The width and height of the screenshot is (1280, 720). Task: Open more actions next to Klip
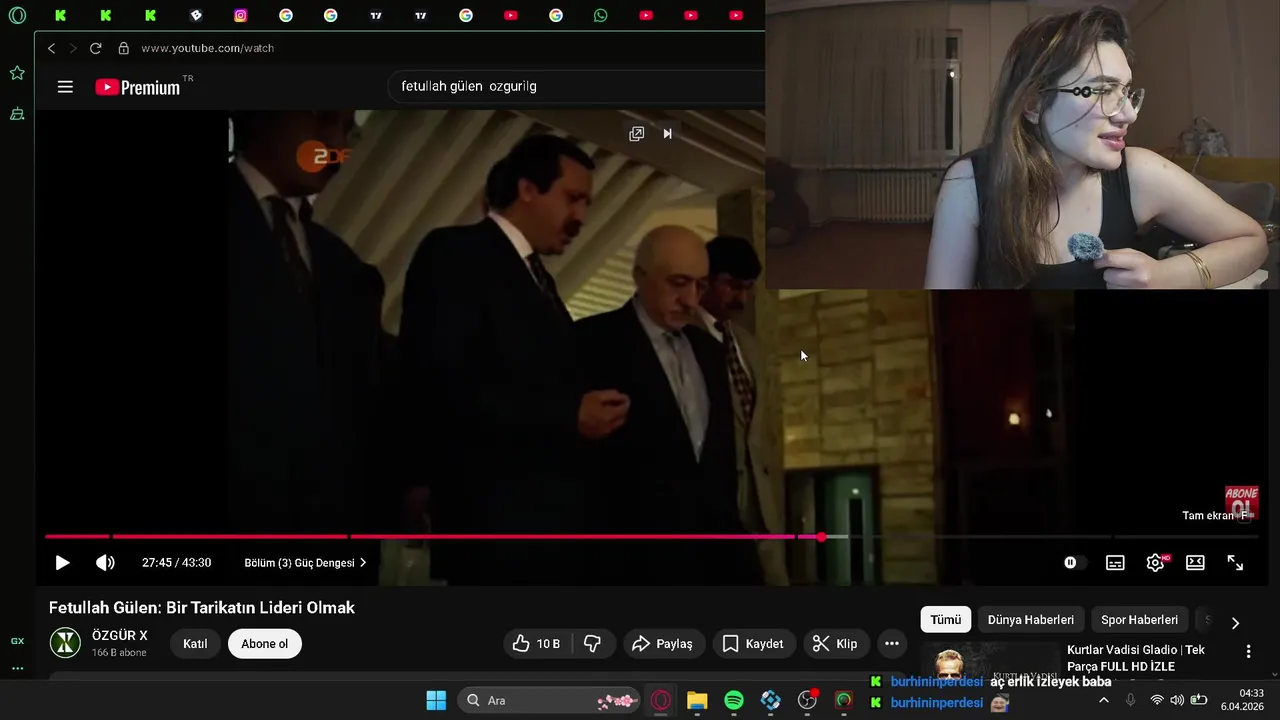coord(892,644)
